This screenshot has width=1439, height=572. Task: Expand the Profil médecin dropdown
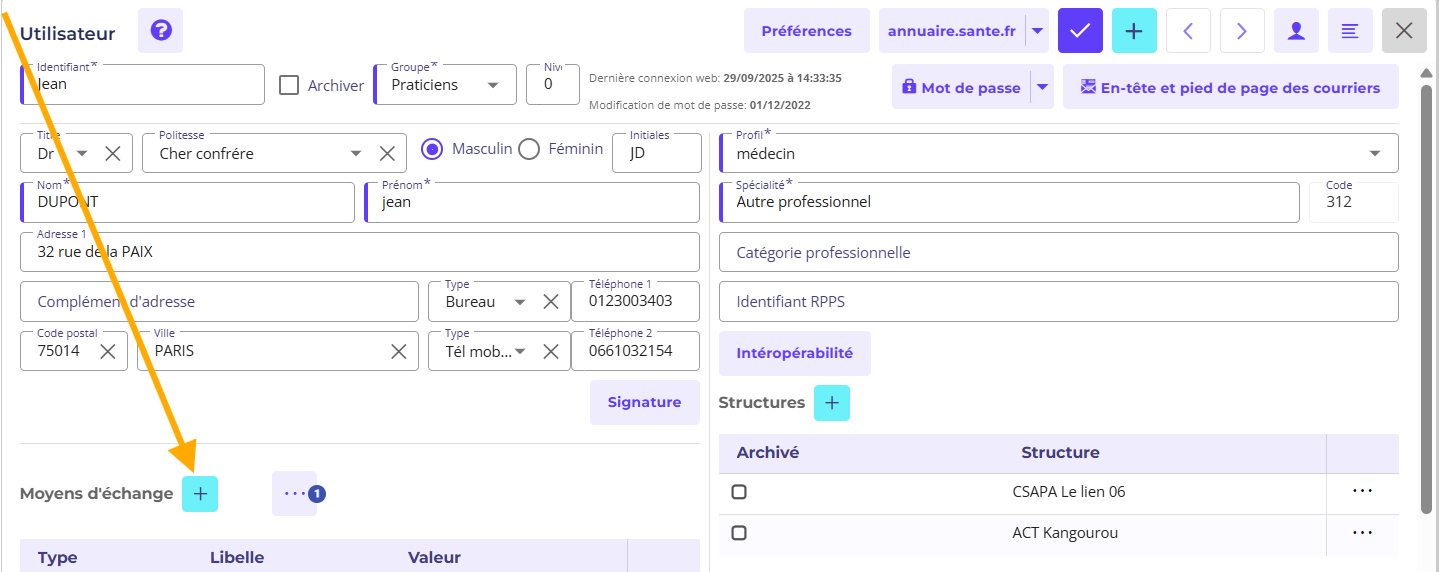(x=1375, y=154)
